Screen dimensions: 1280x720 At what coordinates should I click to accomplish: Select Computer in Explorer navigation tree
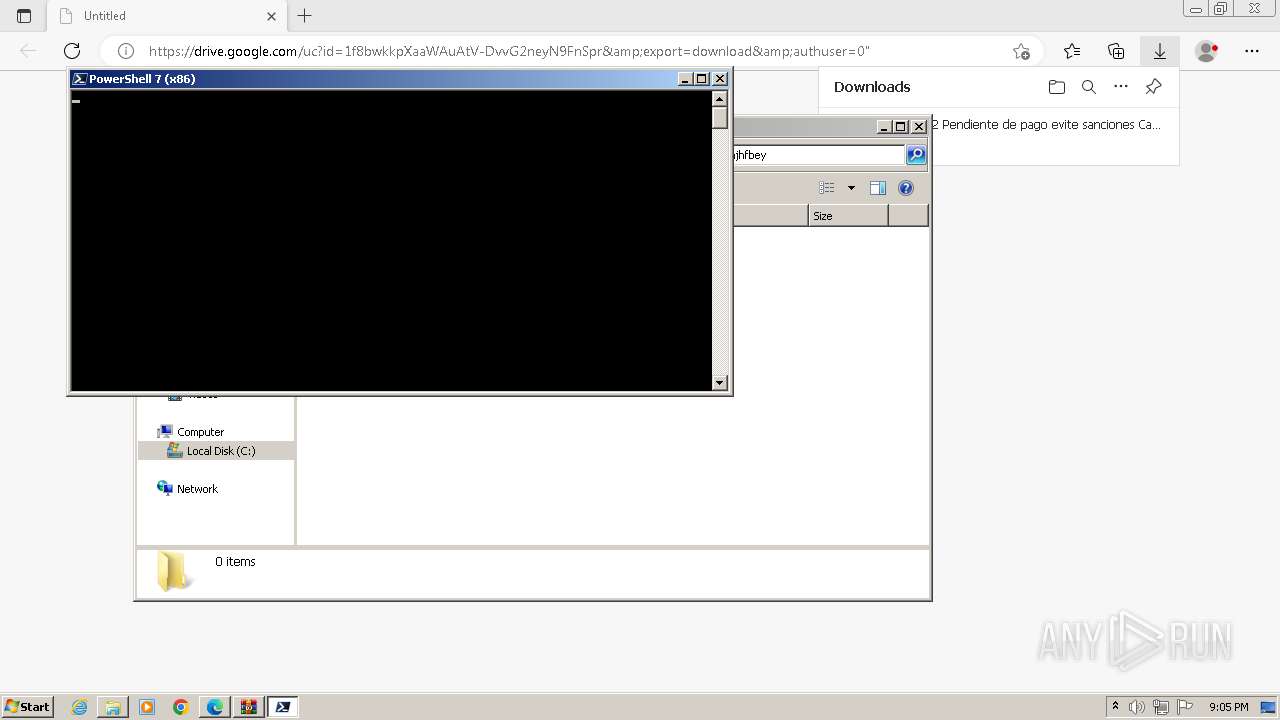click(x=200, y=432)
